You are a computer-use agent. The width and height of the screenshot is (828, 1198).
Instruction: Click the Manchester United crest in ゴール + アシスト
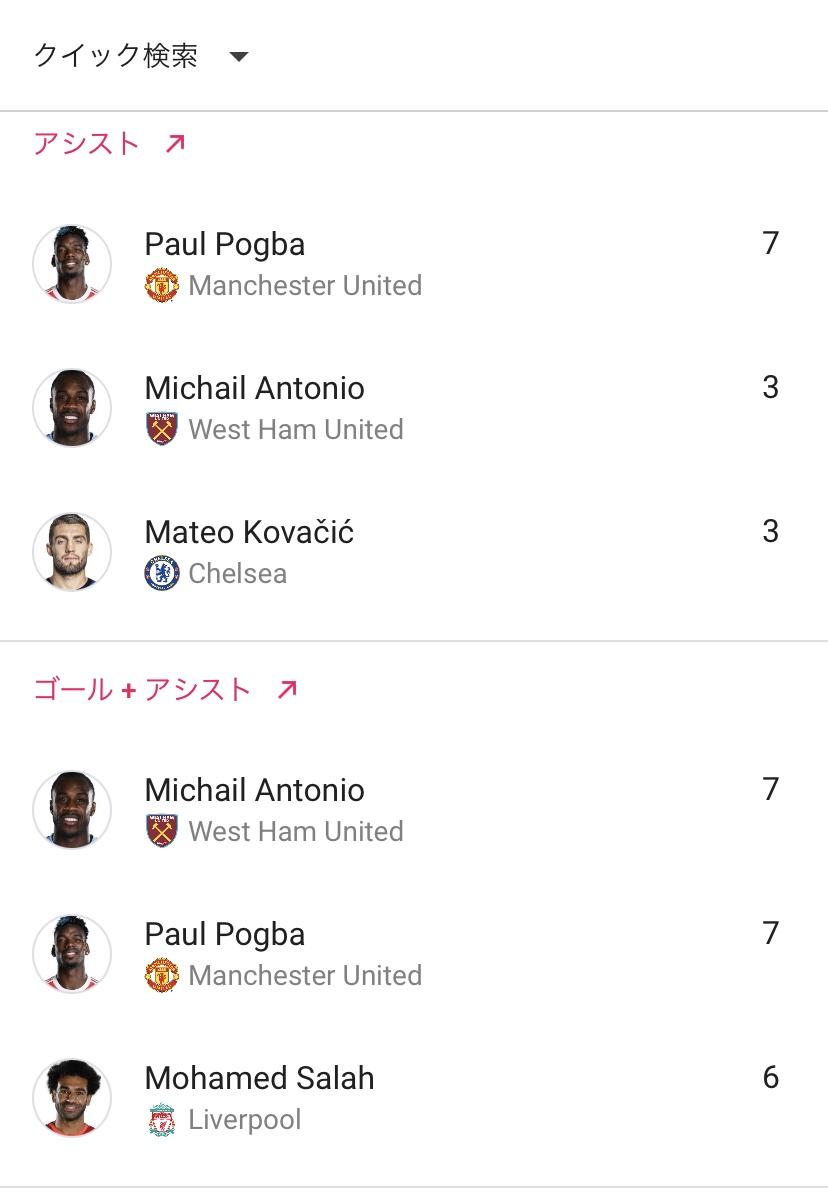click(x=161, y=976)
